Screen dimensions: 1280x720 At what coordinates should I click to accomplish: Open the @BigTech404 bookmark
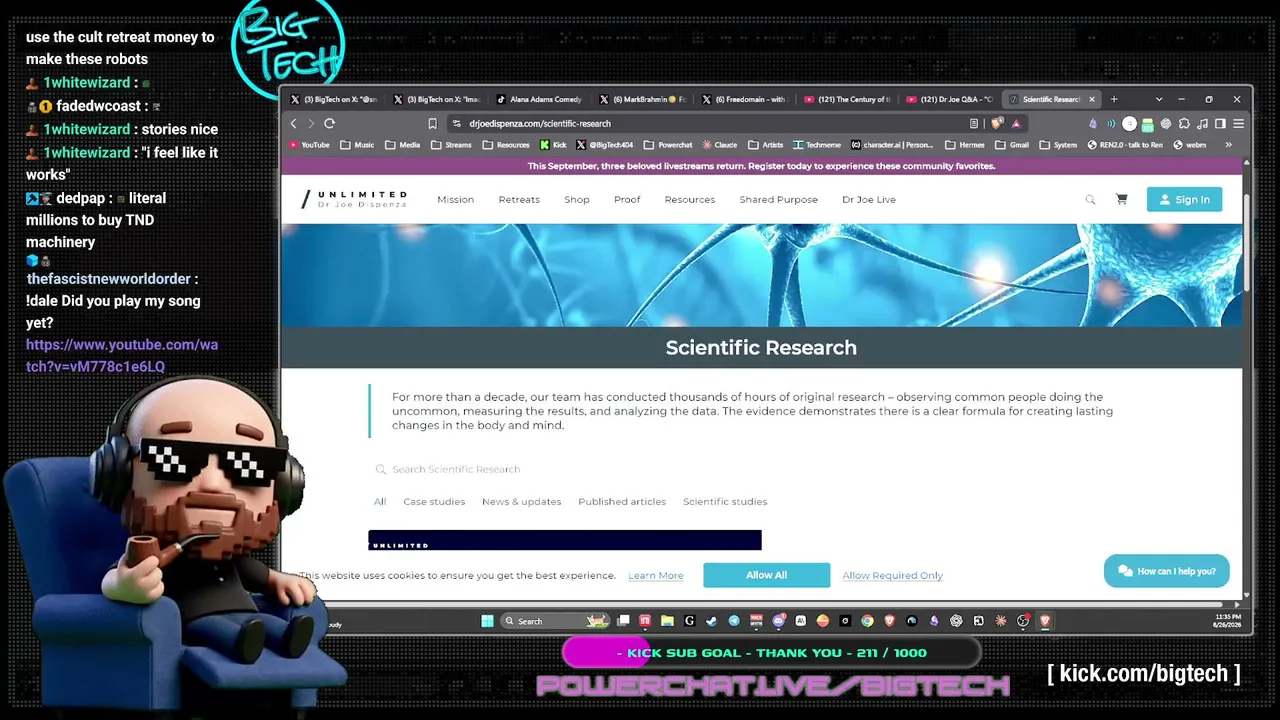click(605, 145)
